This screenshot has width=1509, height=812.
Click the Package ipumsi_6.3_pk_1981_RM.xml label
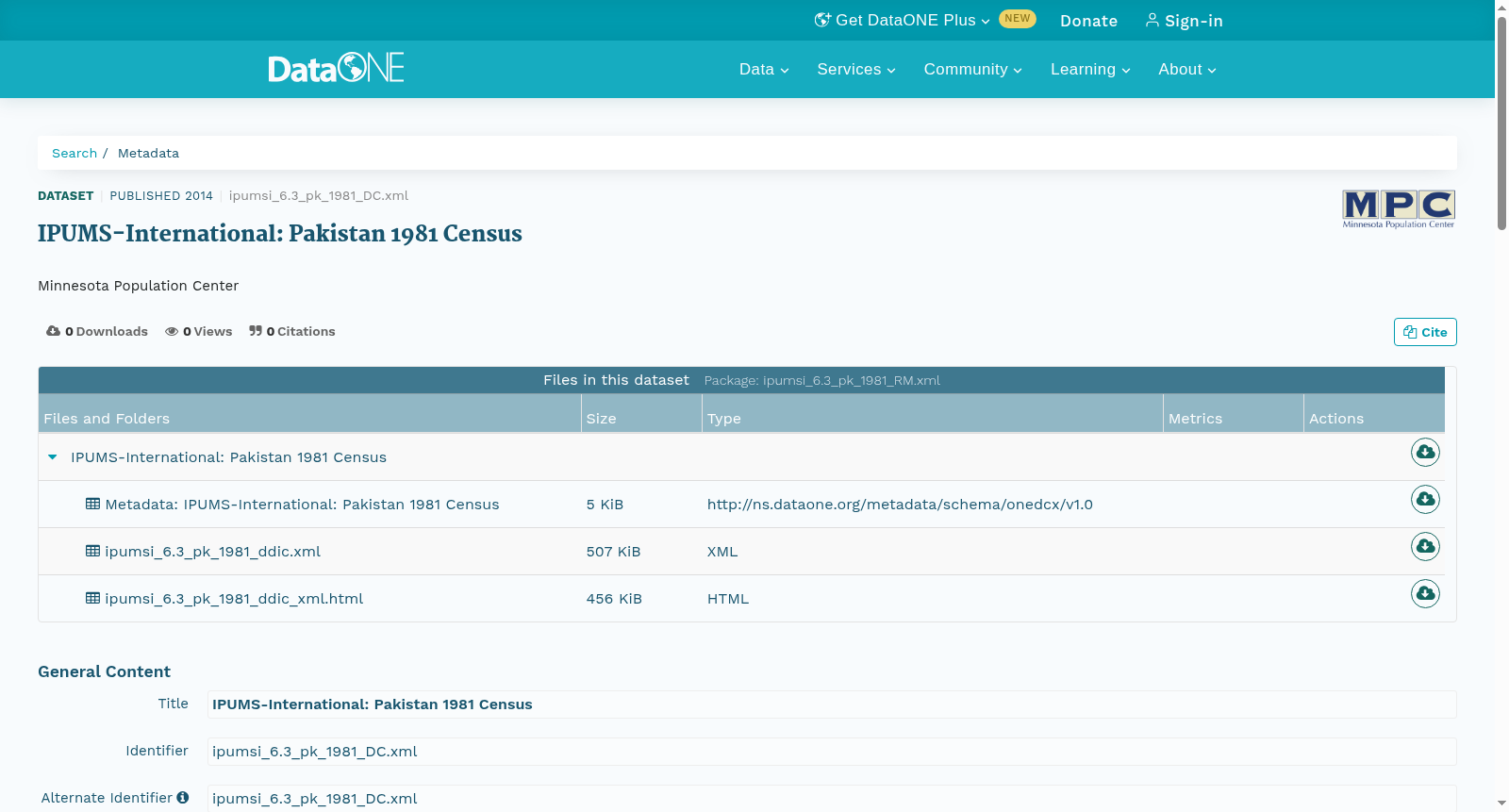(x=822, y=380)
